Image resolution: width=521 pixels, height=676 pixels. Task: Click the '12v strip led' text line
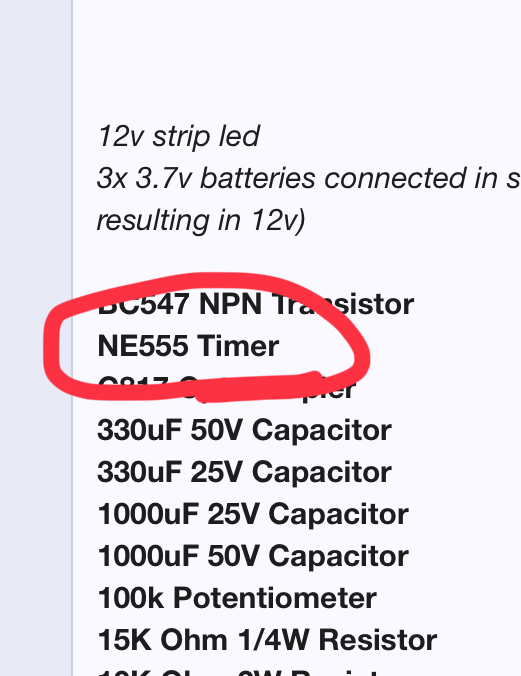coord(179,137)
